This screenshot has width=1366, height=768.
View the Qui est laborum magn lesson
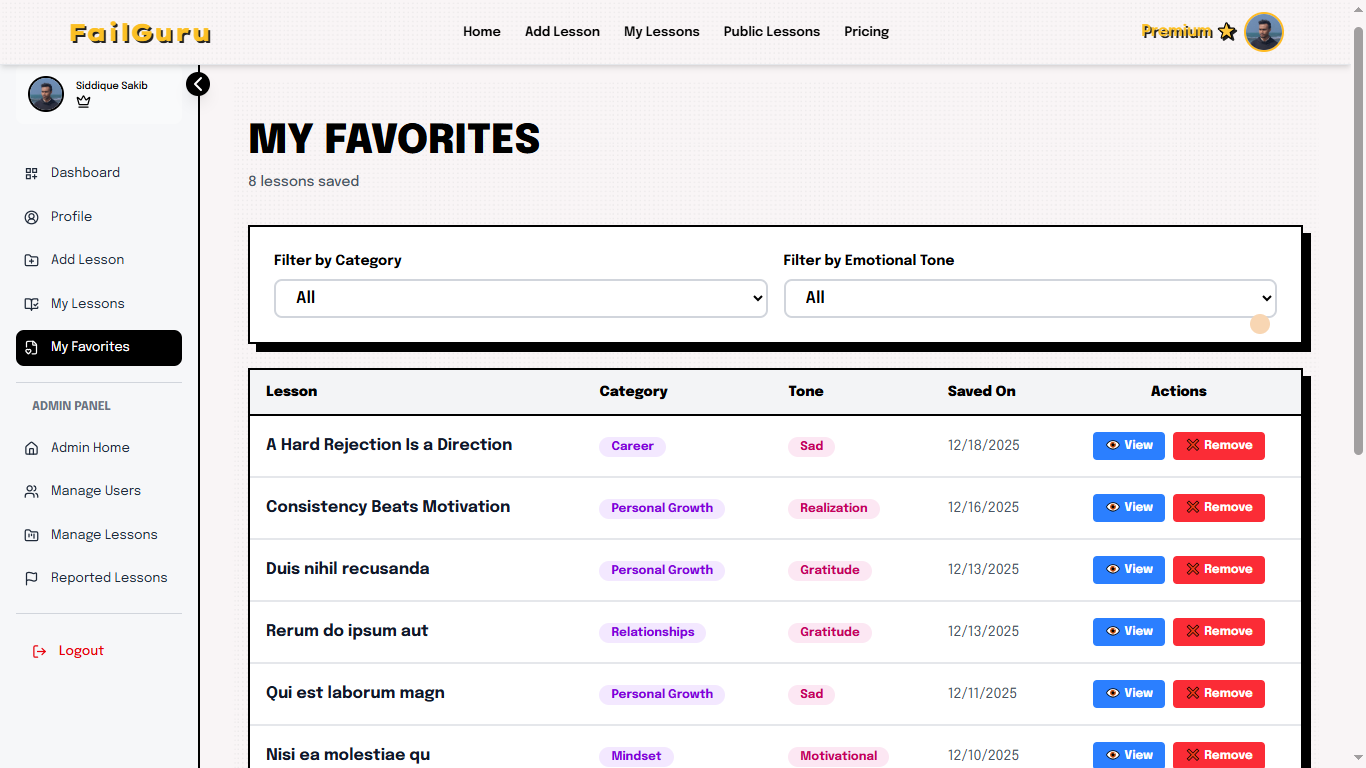[x=1129, y=694]
